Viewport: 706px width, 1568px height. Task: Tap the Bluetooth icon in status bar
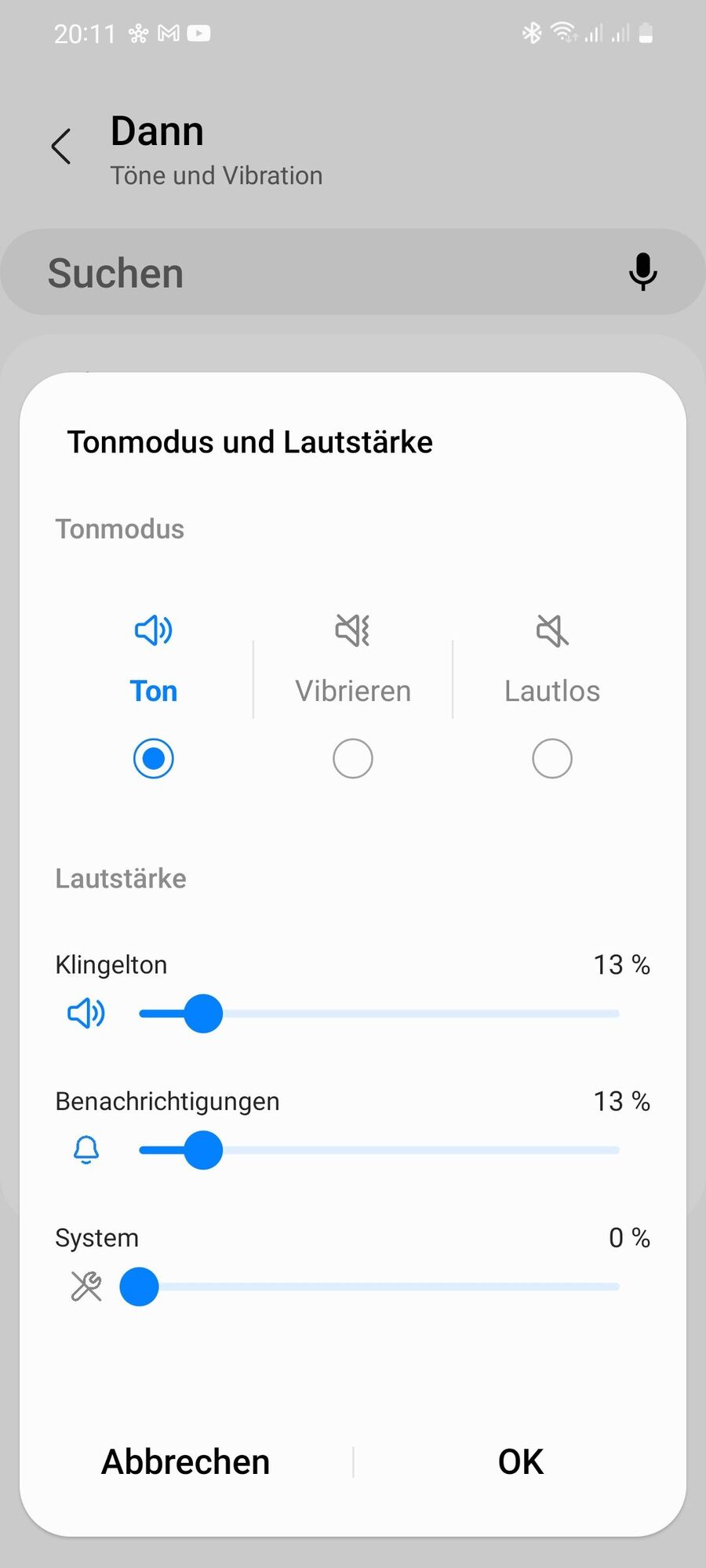tap(532, 33)
